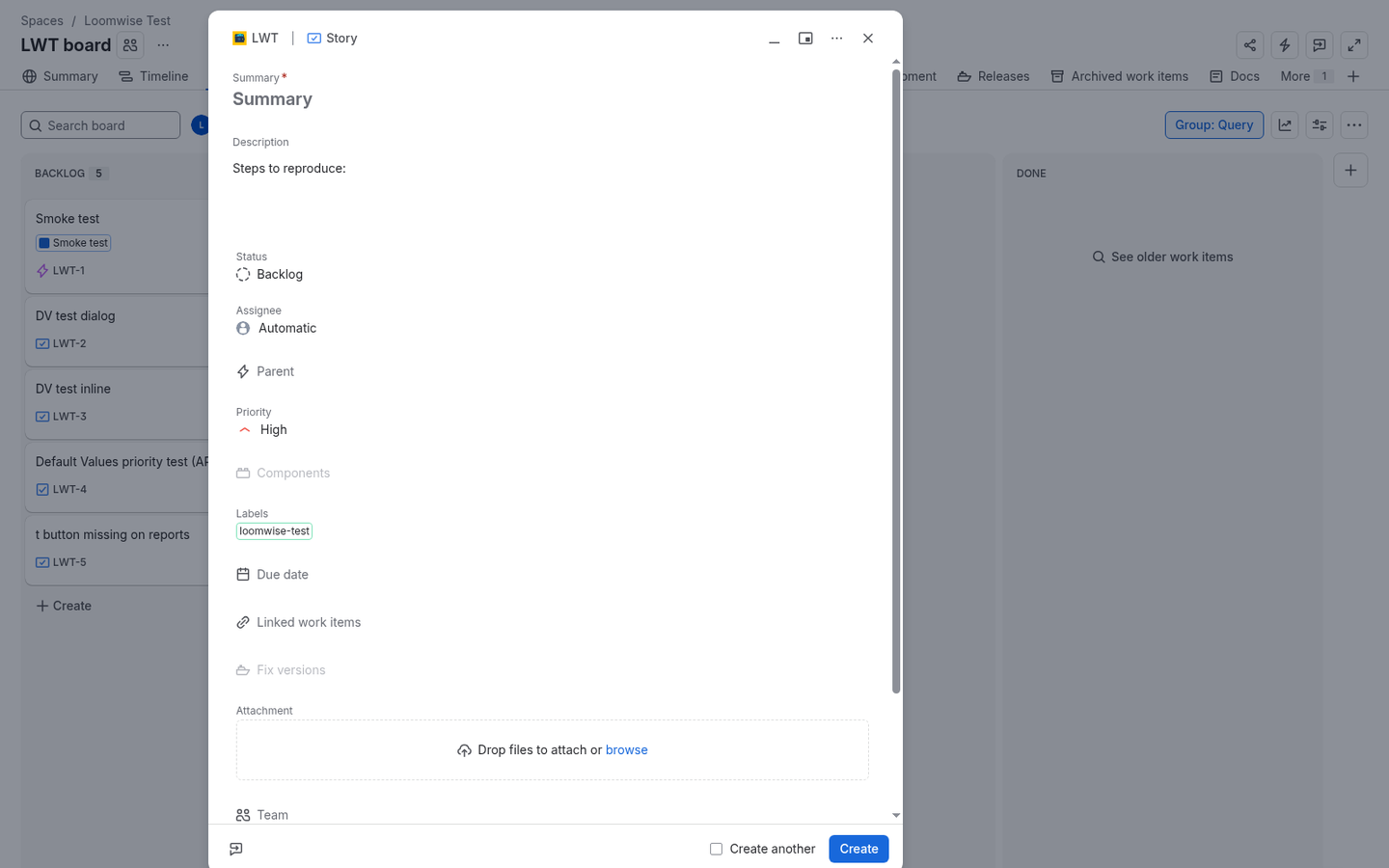Click the give feedback icon in header
Viewport: 1389px width, 868px height.
tap(1320, 45)
